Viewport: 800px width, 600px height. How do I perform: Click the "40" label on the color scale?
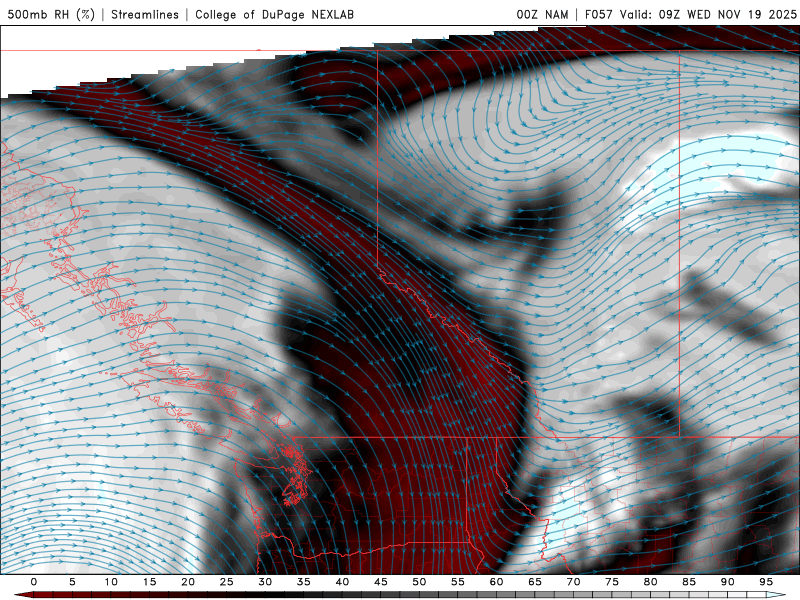[x=342, y=582]
